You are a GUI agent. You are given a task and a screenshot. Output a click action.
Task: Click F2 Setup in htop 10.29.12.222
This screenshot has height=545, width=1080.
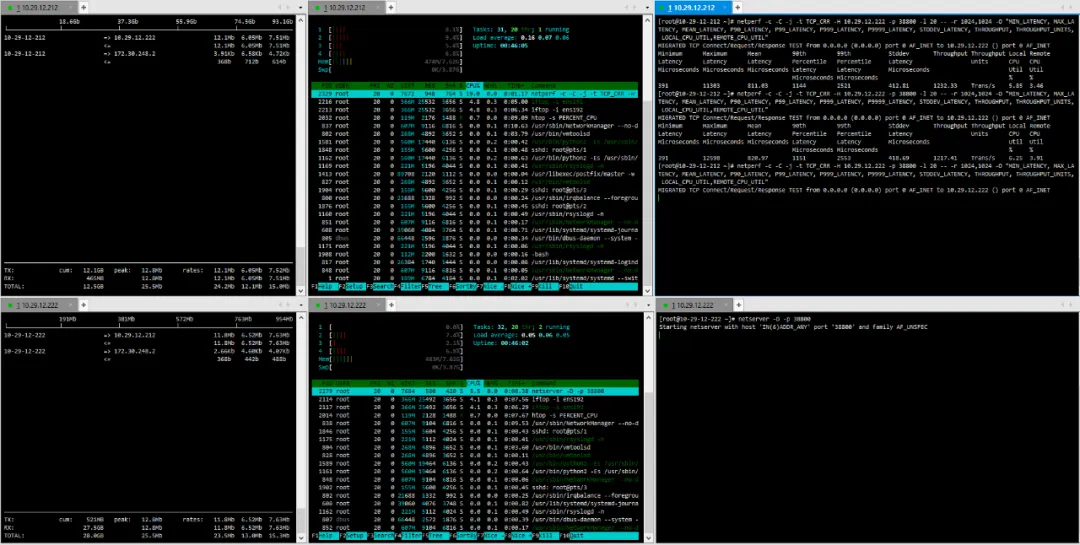tap(351, 535)
